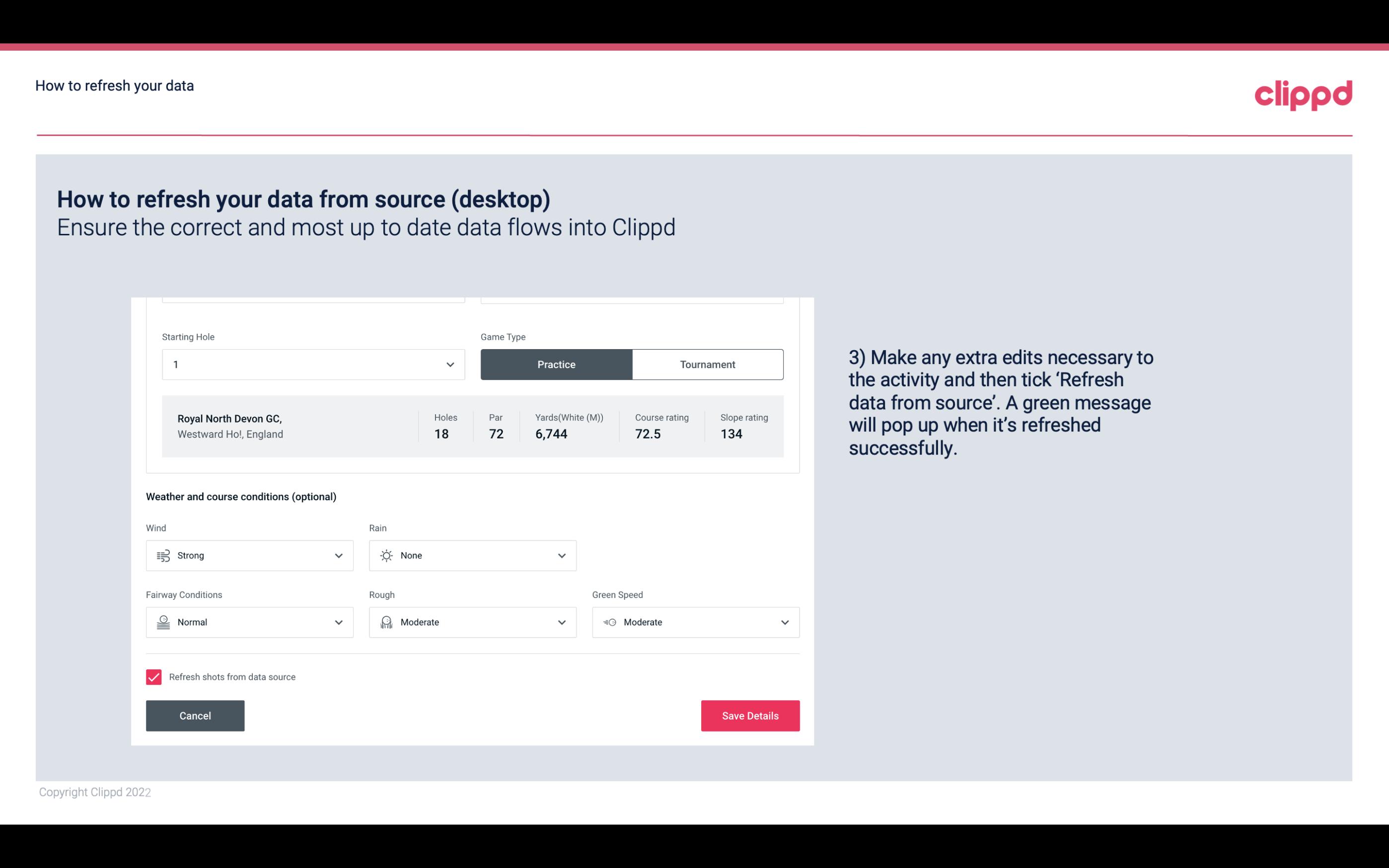This screenshot has height=868, width=1389.
Task: Select the Practice game type toggle
Action: (x=556, y=364)
